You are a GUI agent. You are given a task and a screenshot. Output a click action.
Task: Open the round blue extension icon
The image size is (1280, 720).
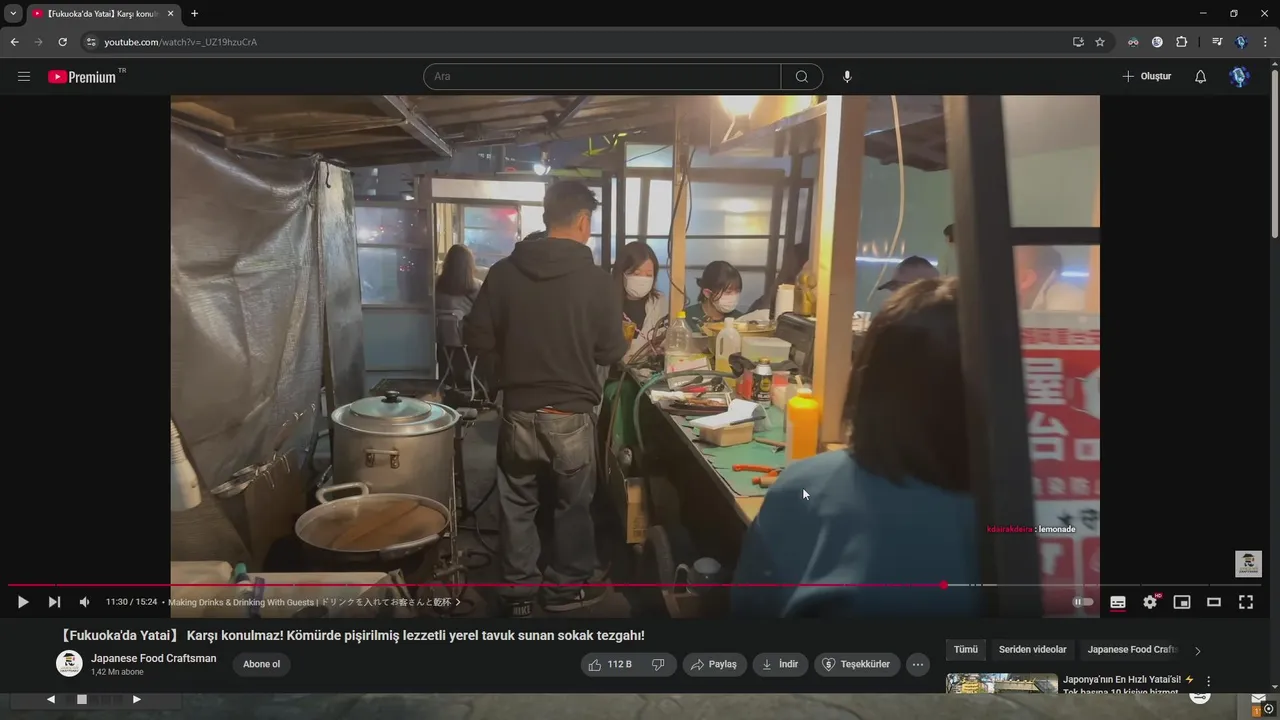[x=1157, y=42]
